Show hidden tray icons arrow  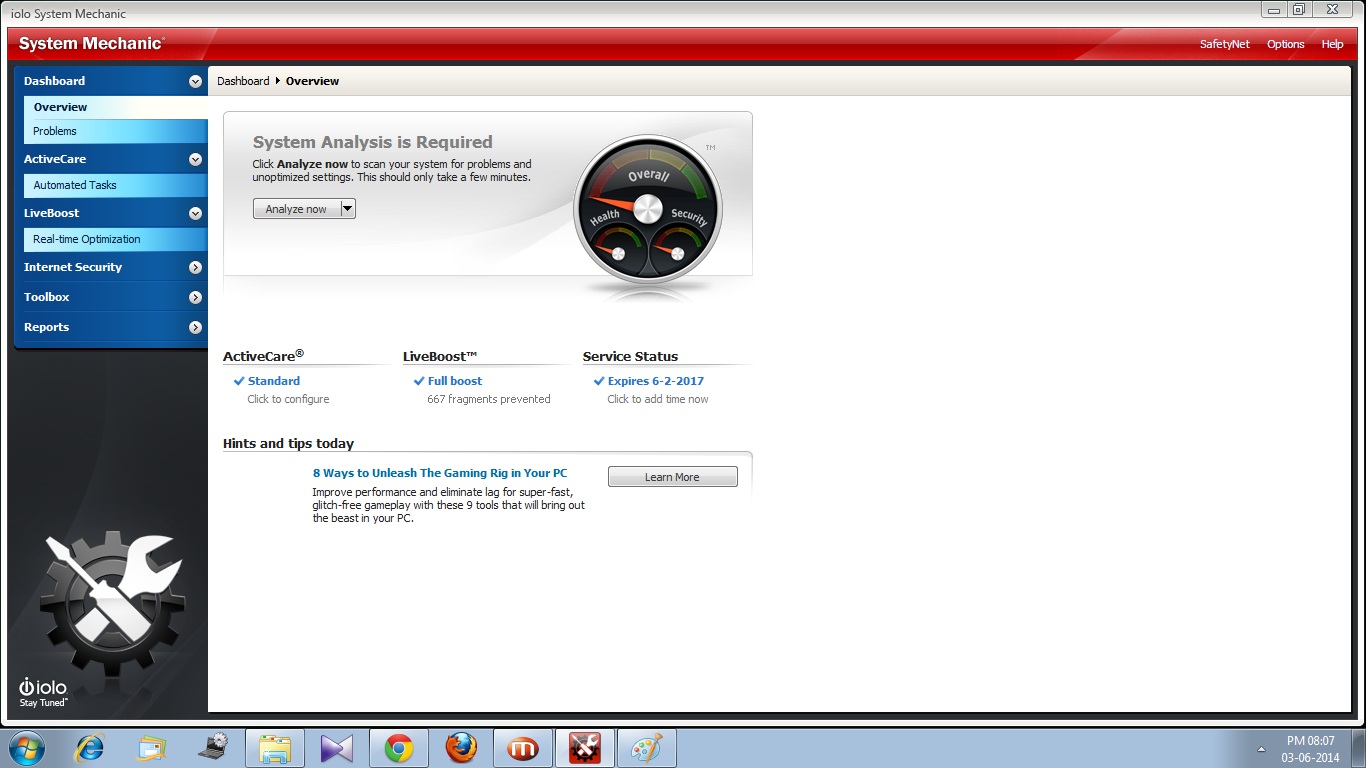click(1261, 748)
